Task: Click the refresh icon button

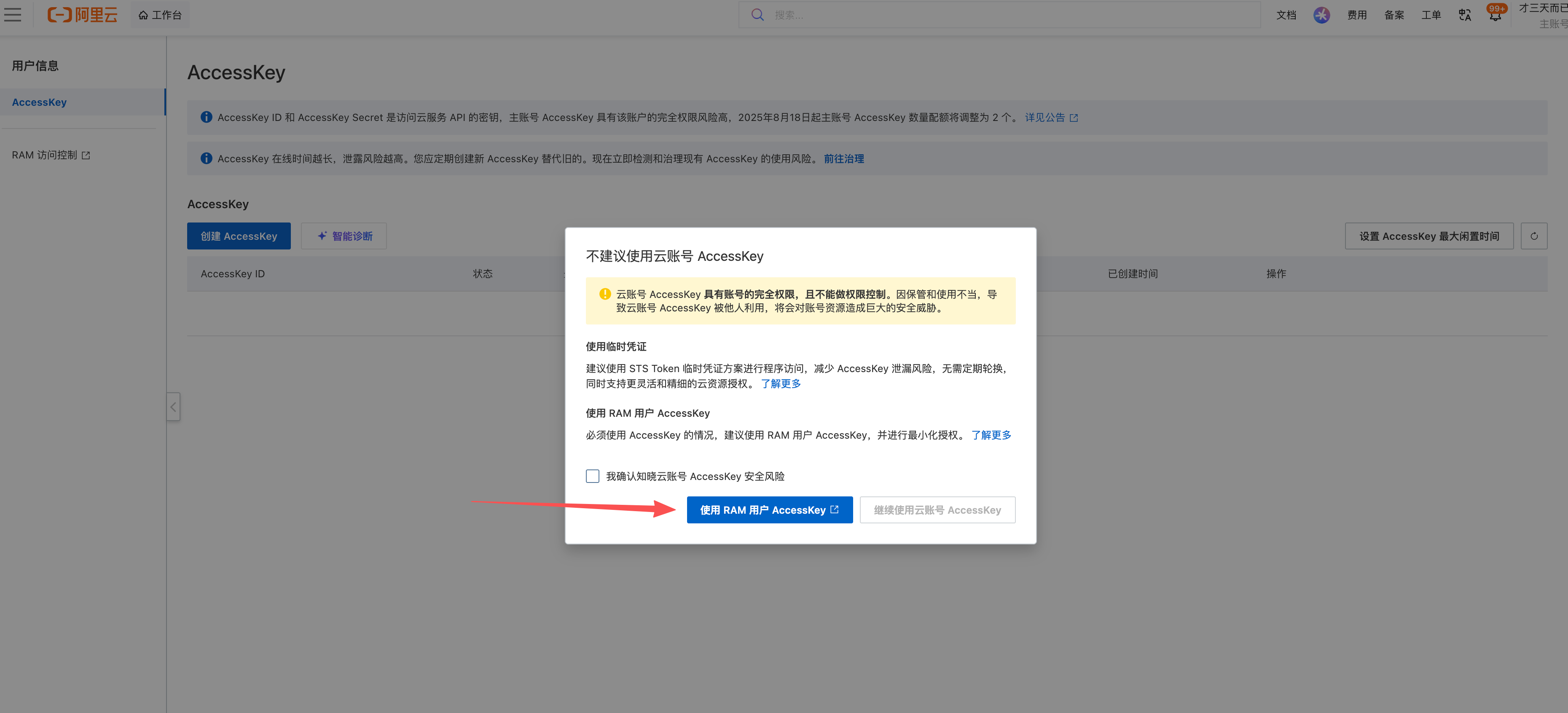Action: tap(1533, 236)
